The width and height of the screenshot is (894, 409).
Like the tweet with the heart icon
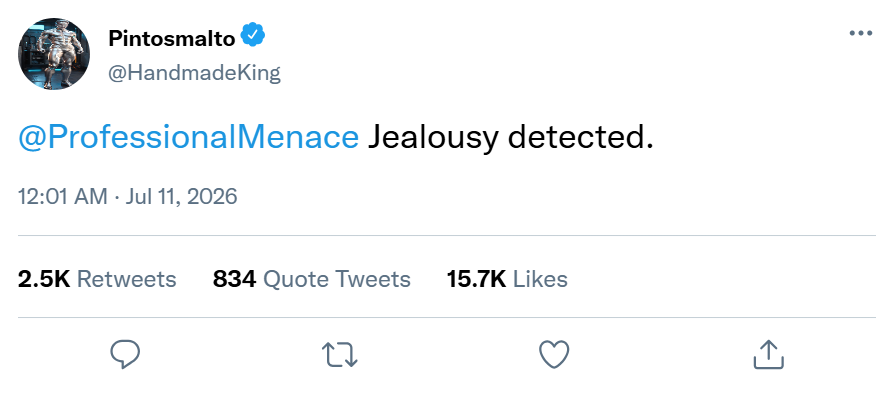(x=554, y=354)
